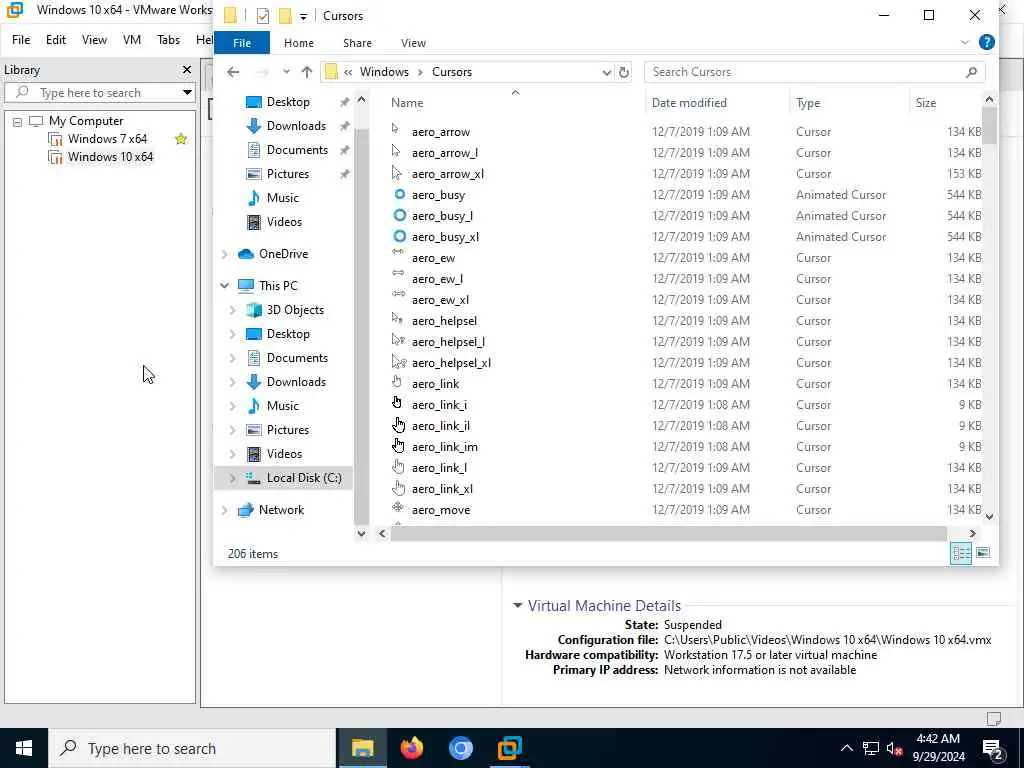Open OneDrive in navigation pane
The height and width of the screenshot is (768, 1024).
pos(283,253)
